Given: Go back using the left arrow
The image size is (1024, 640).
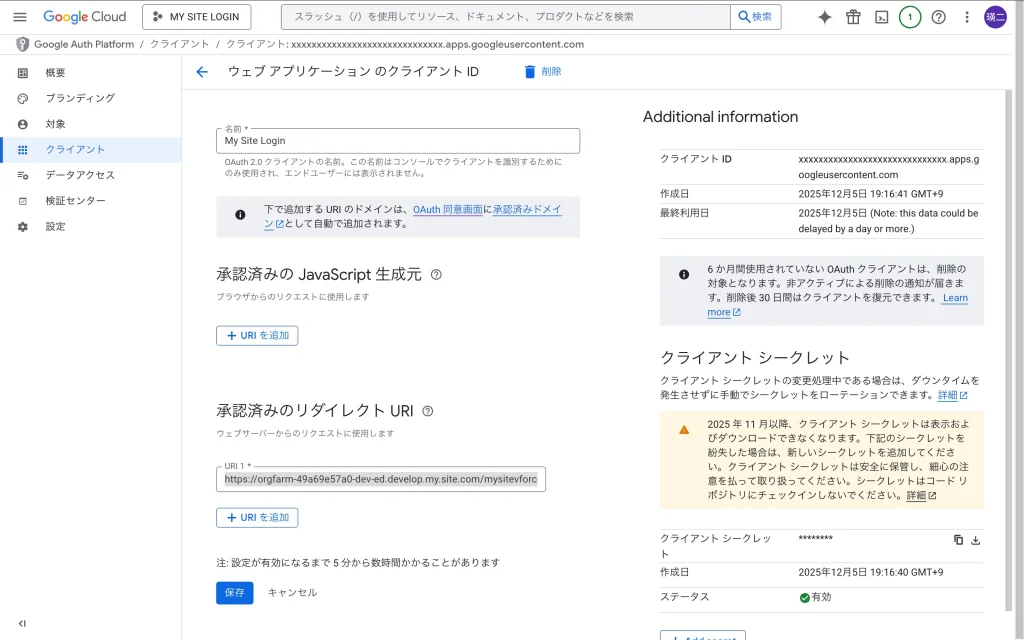Looking at the screenshot, I should click(202, 72).
